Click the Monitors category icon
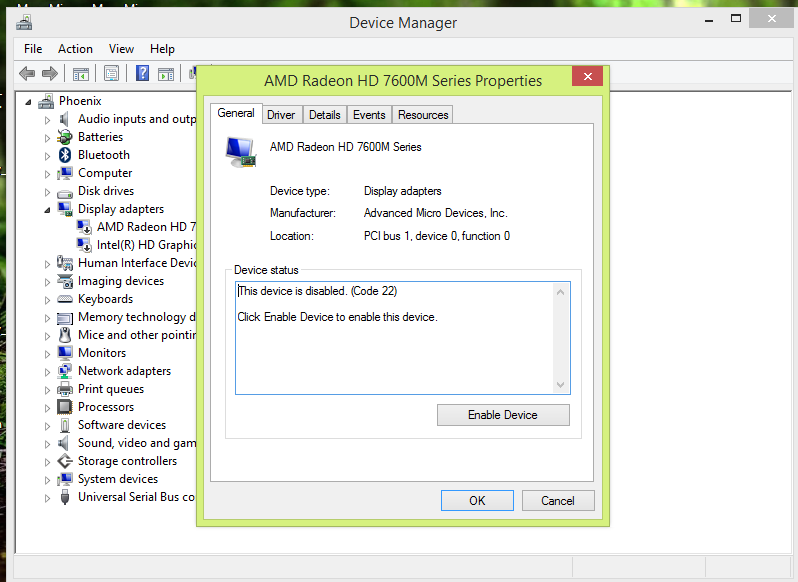Screen dimensions: 798x582 pyautogui.click(x=65, y=353)
